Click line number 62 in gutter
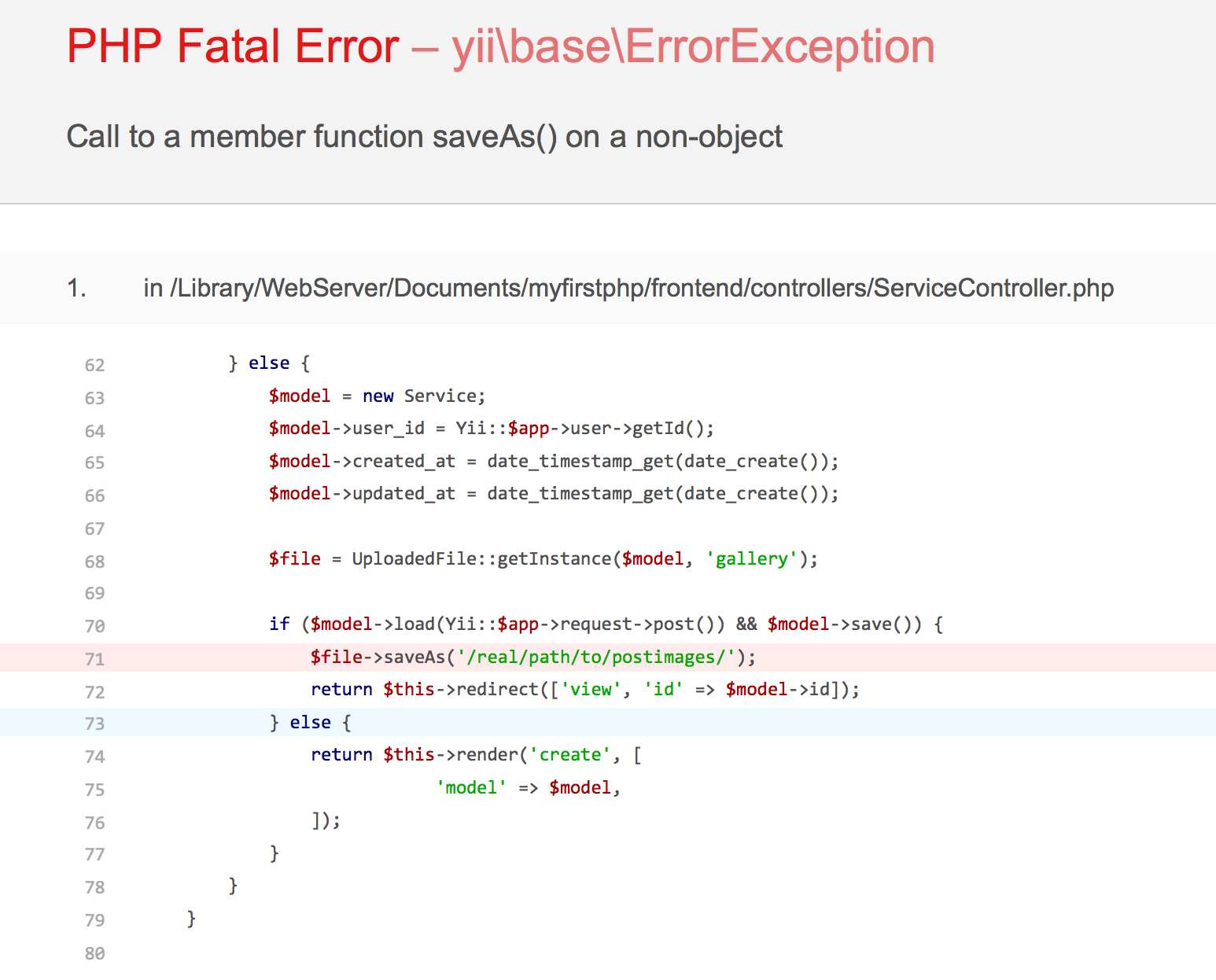 (x=94, y=365)
